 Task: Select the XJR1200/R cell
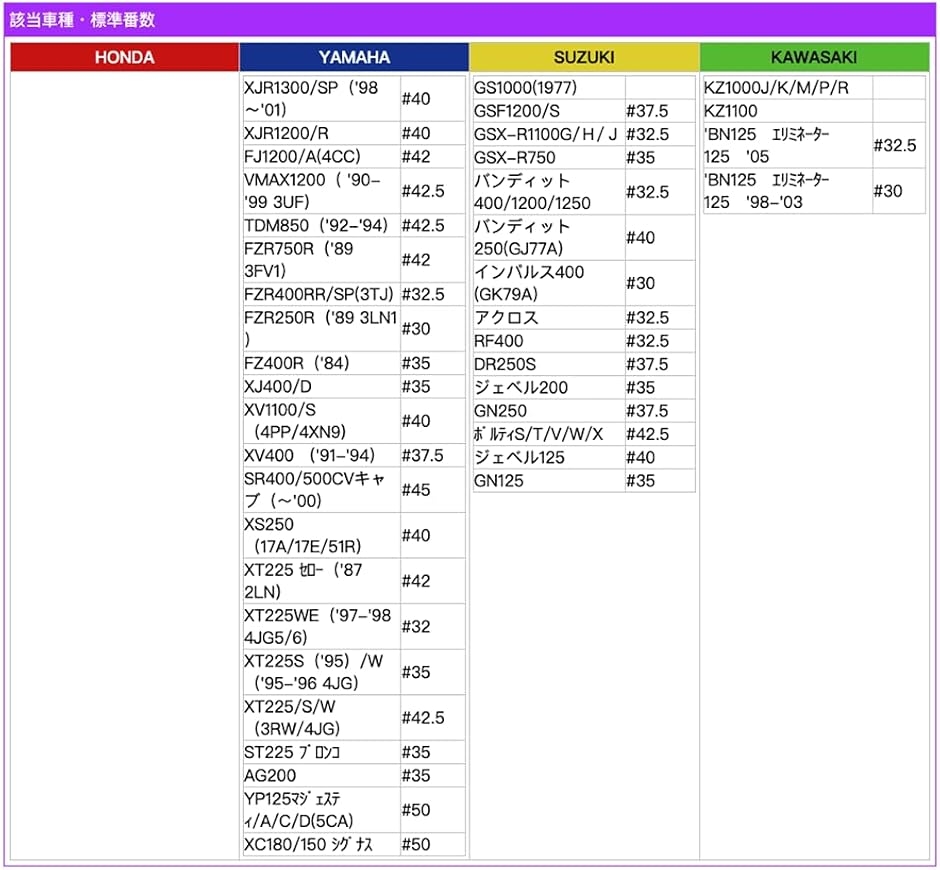(x=321, y=133)
